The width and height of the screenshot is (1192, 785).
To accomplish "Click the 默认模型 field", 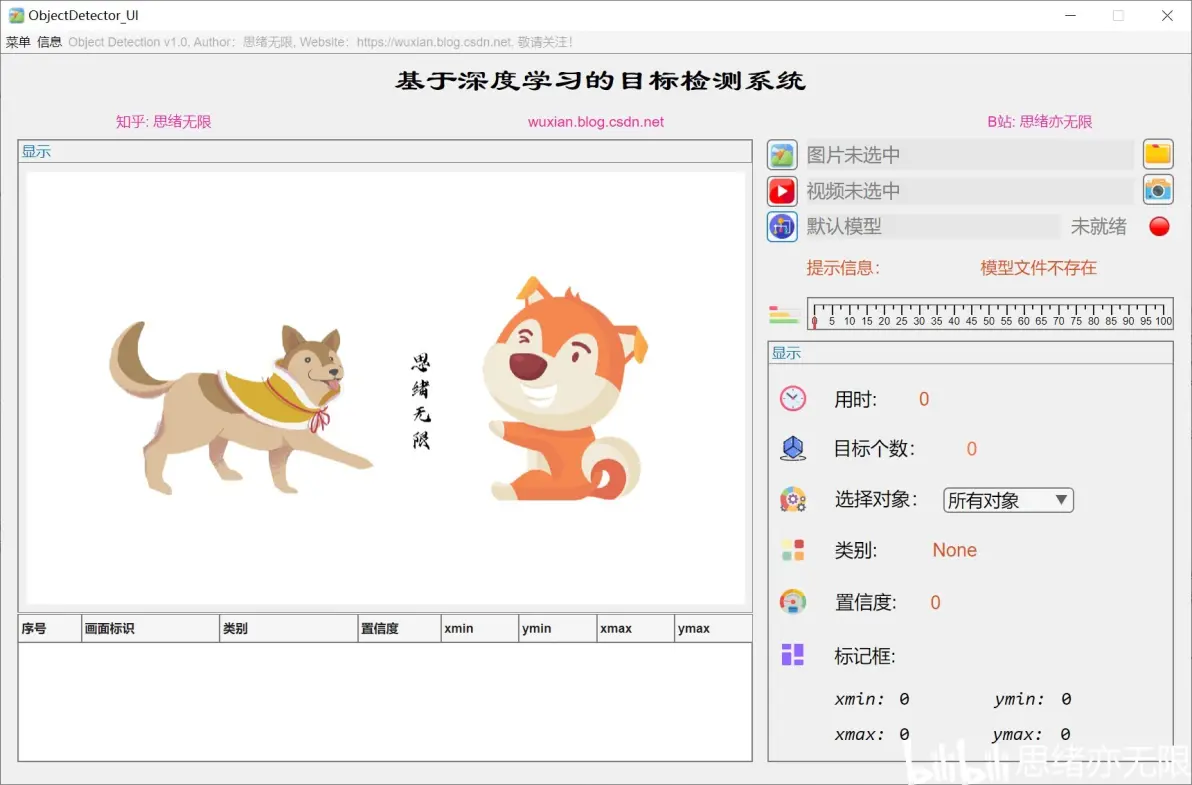I will [932, 226].
